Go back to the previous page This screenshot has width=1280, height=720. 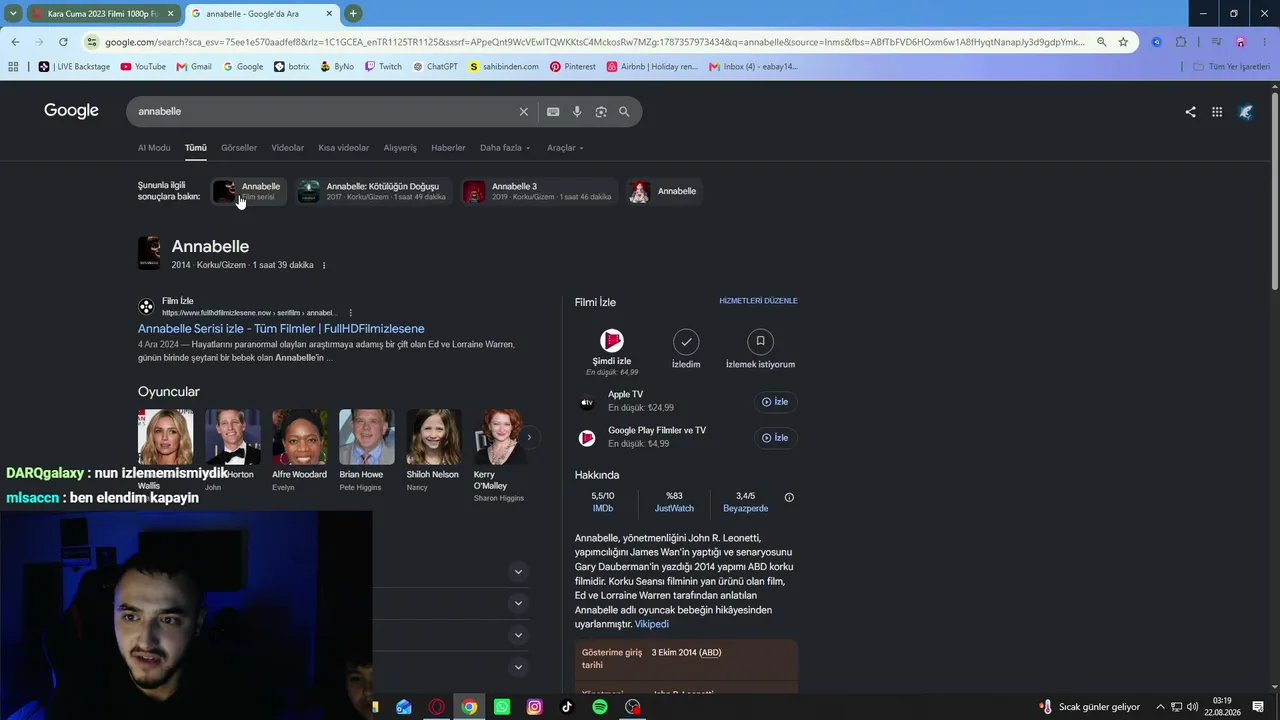(x=15, y=42)
